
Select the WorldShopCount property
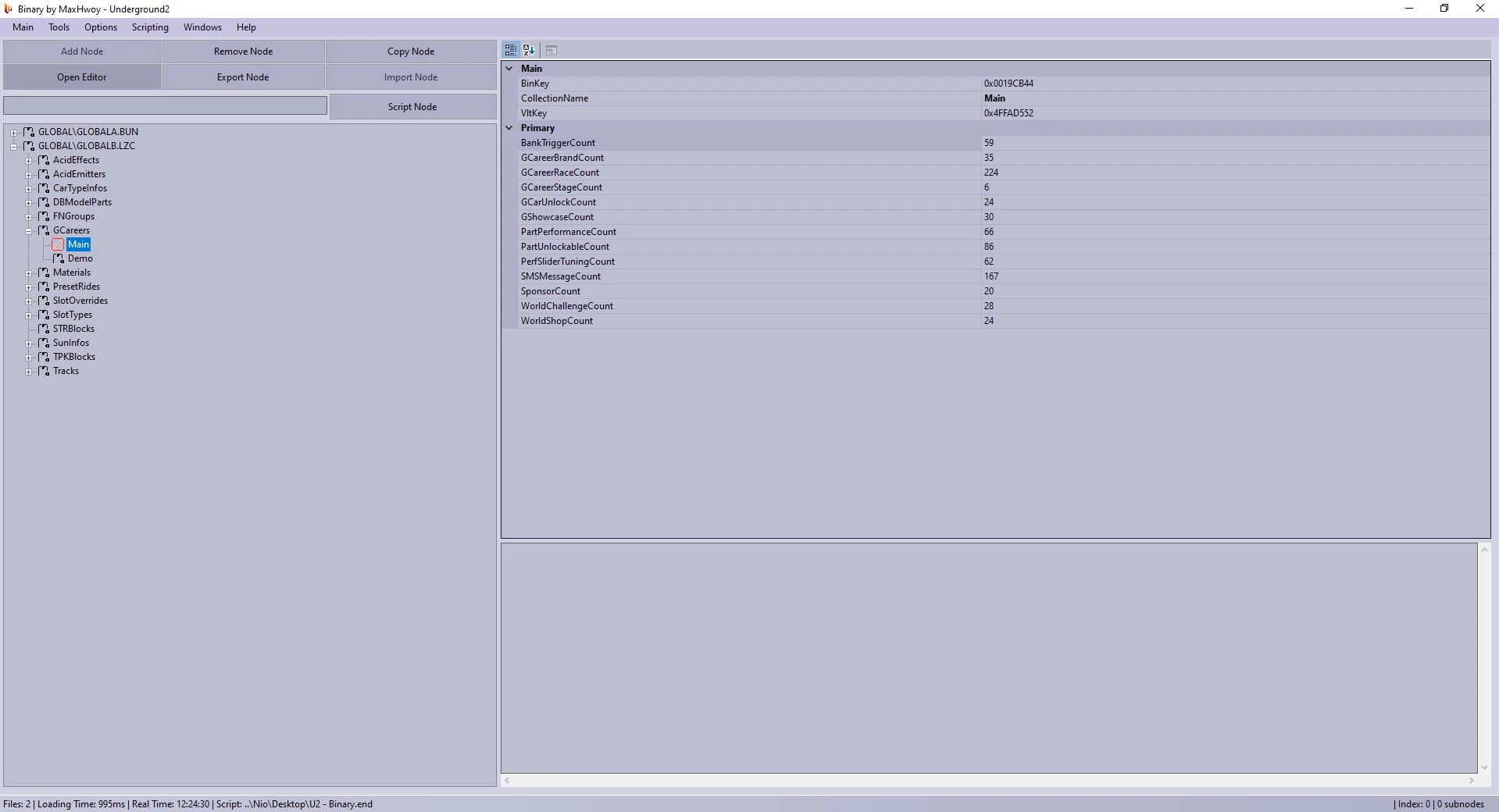tap(557, 321)
